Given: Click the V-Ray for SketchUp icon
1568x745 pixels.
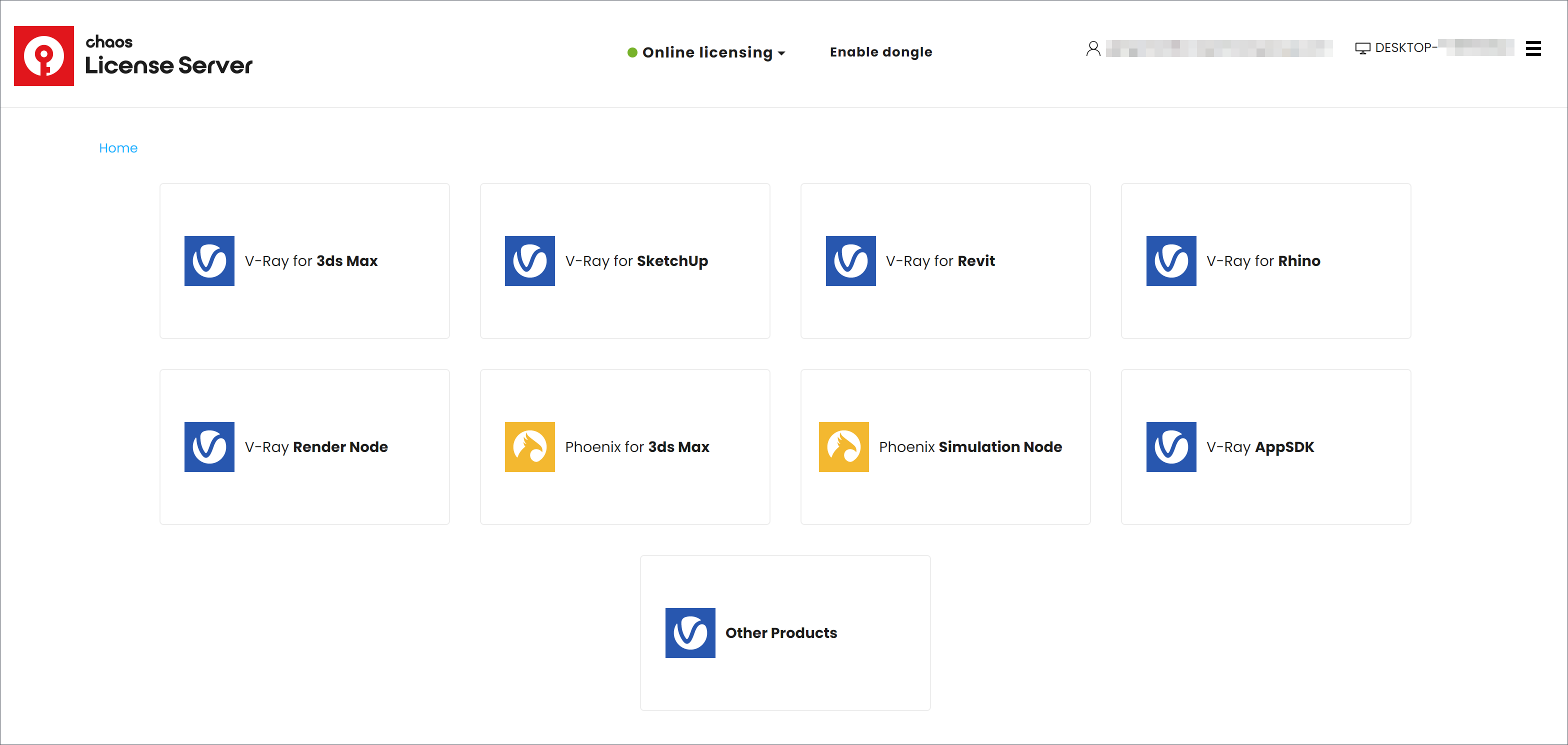Looking at the screenshot, I should 529,260.
